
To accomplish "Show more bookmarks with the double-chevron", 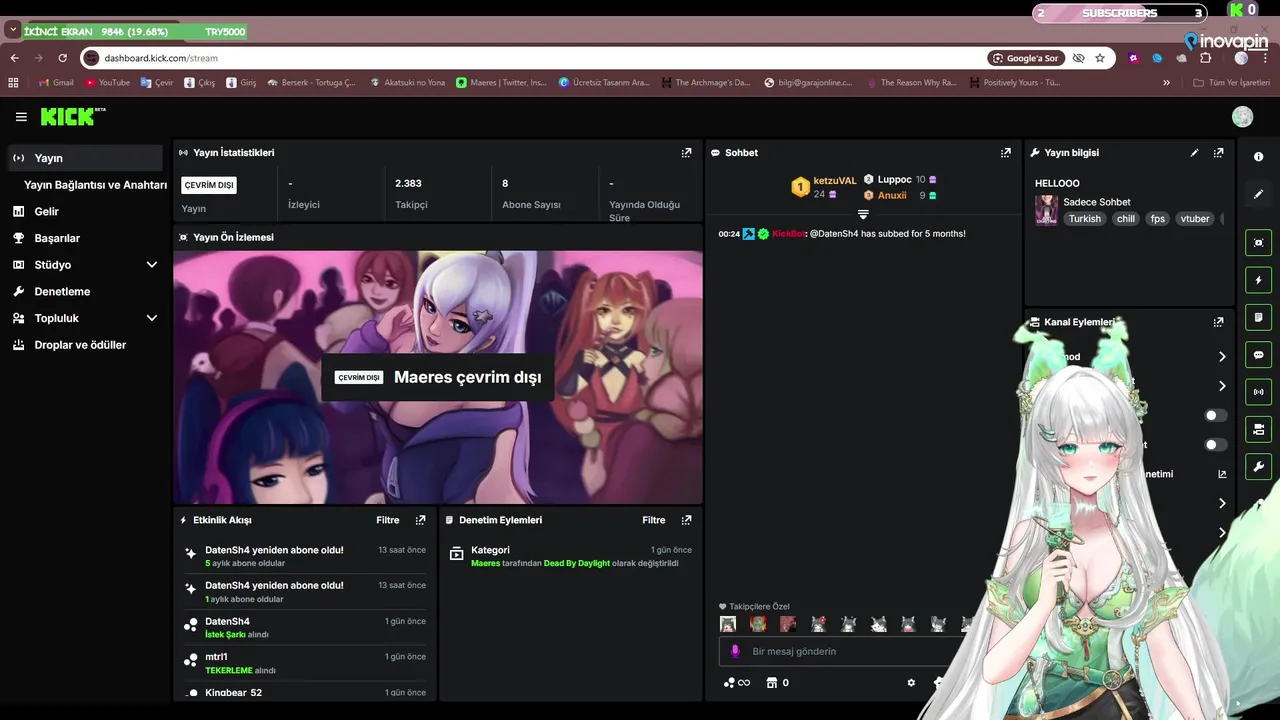I will (1166, 82).
